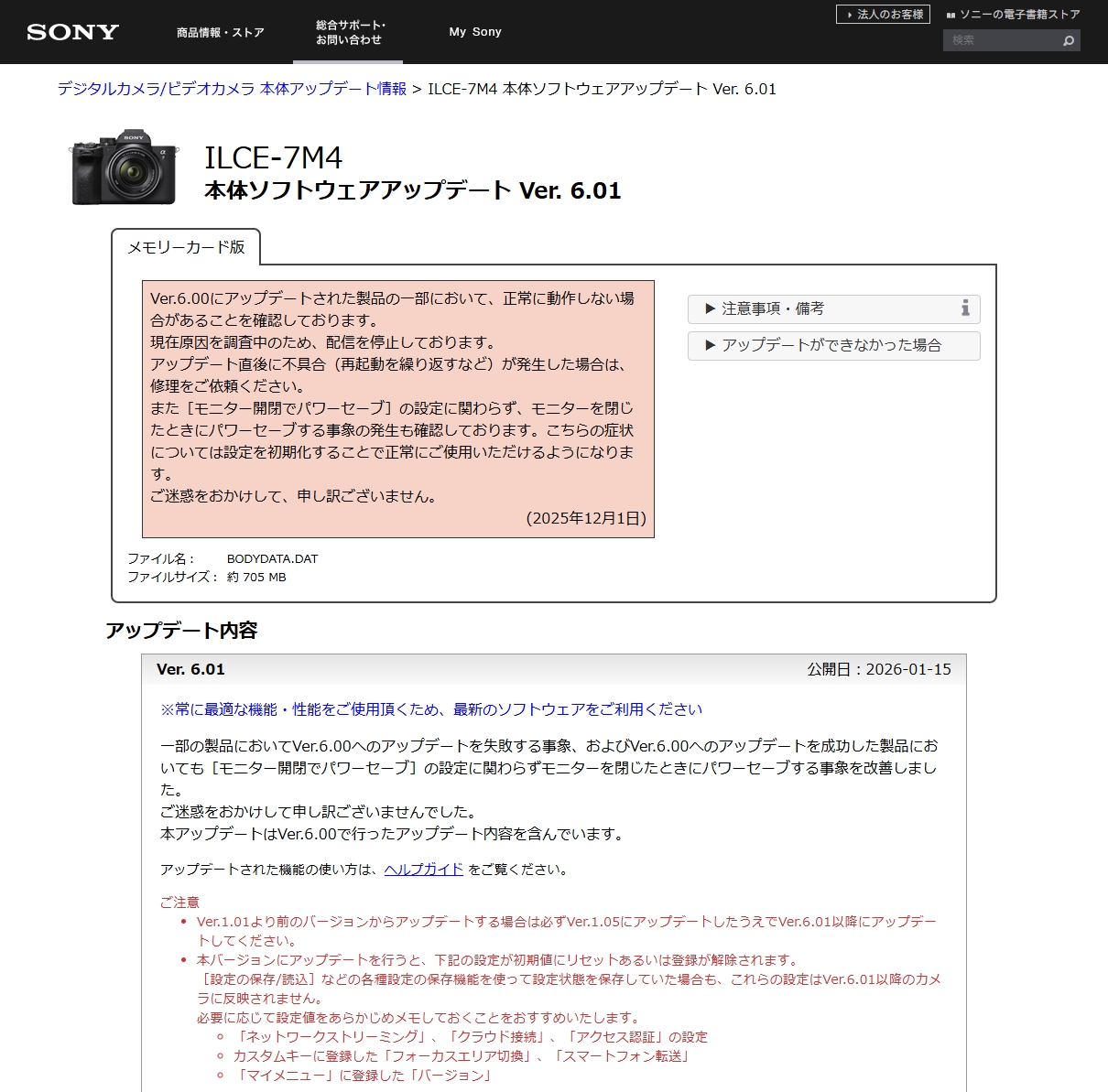Click the 検索 search input field
This screenshot has height=1092, width=1108.
[1000, 40]
